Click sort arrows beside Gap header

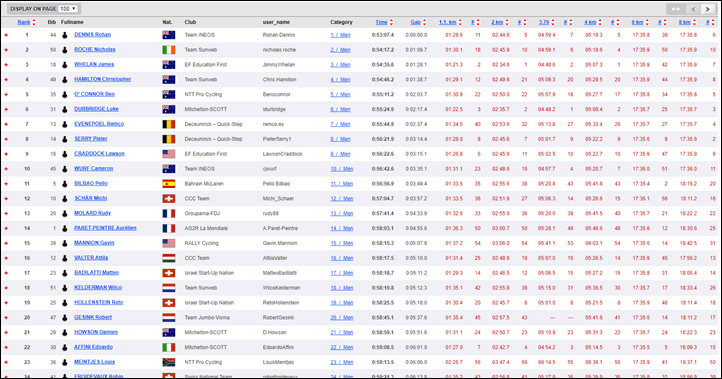click(425, 22)
